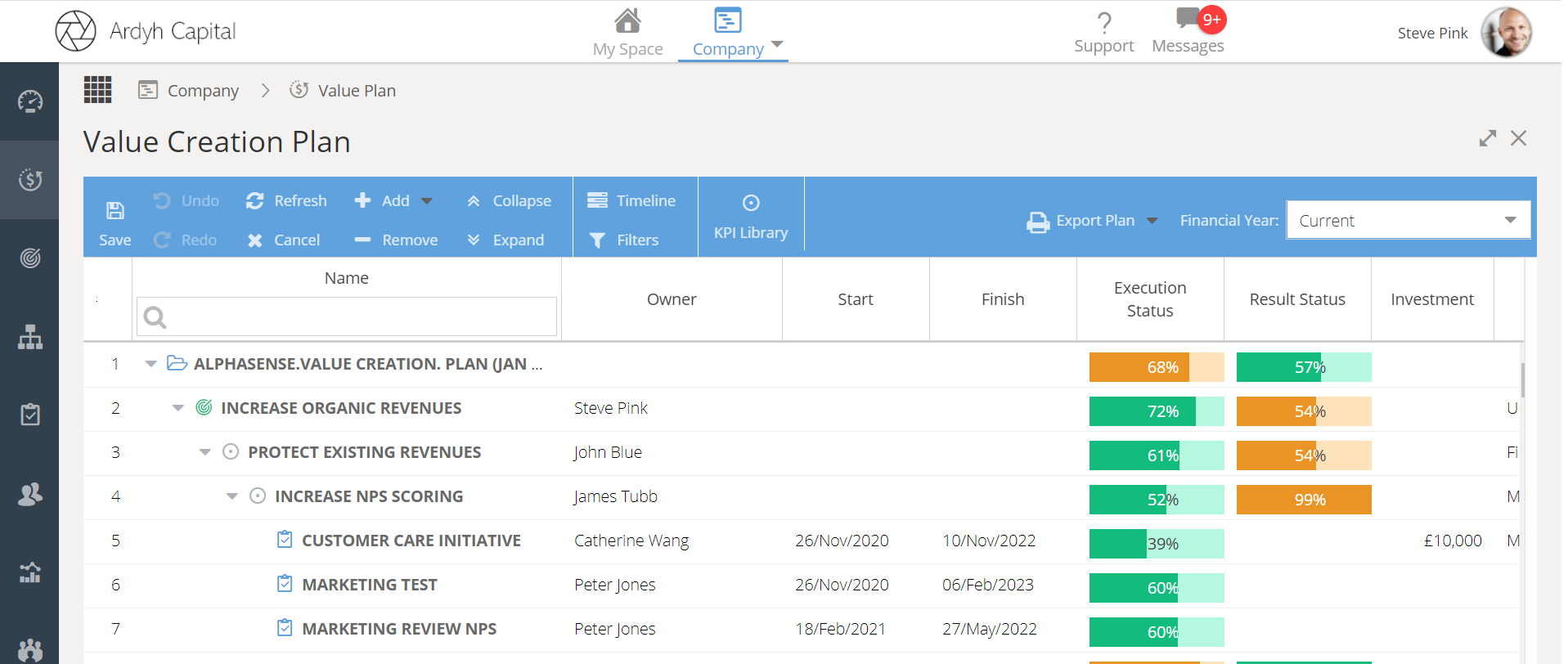Open the KPI Library
Screen dimensions: 1568x664
coord(751,218)
